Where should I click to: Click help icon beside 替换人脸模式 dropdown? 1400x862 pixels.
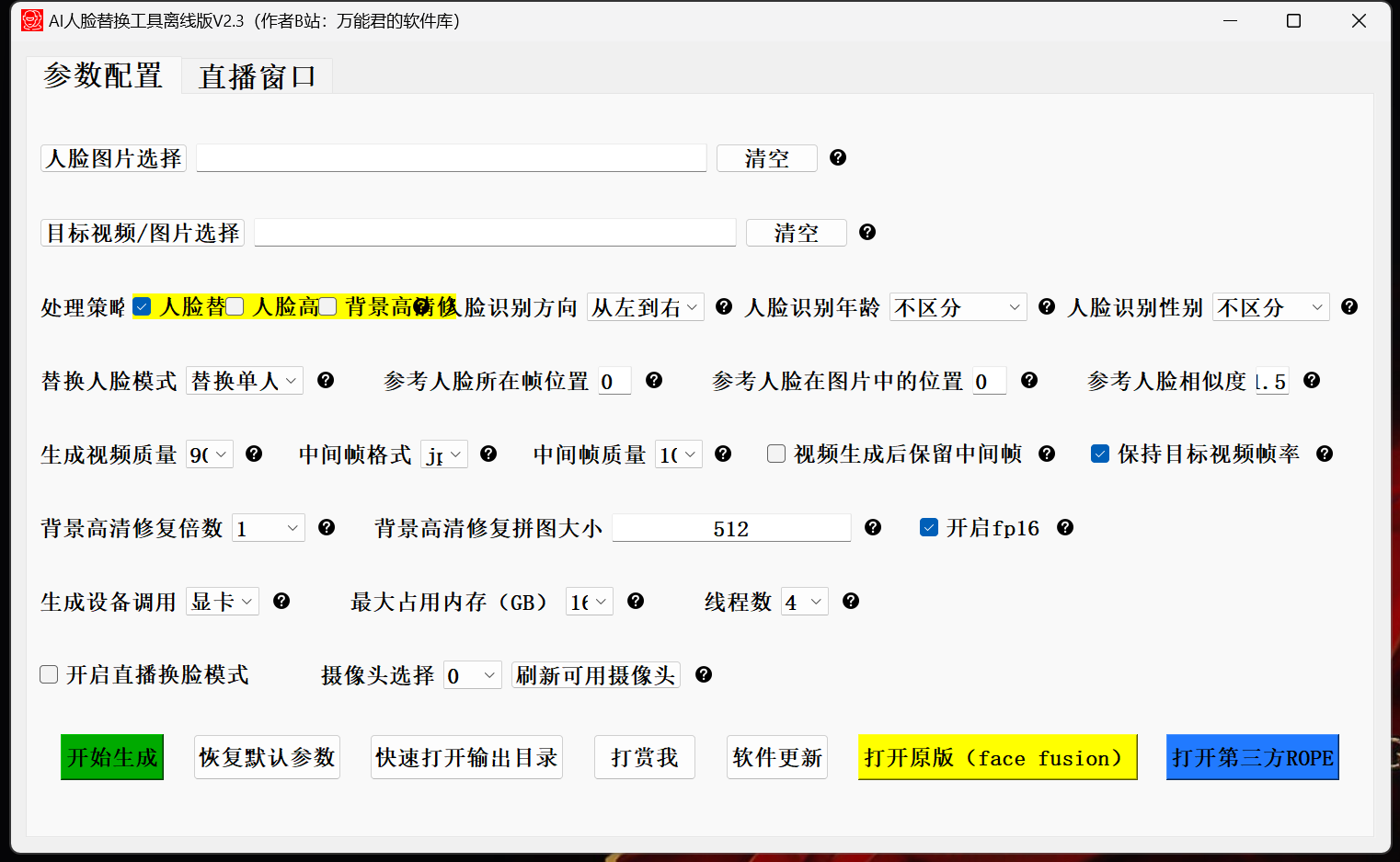click(x=326, y=380)
